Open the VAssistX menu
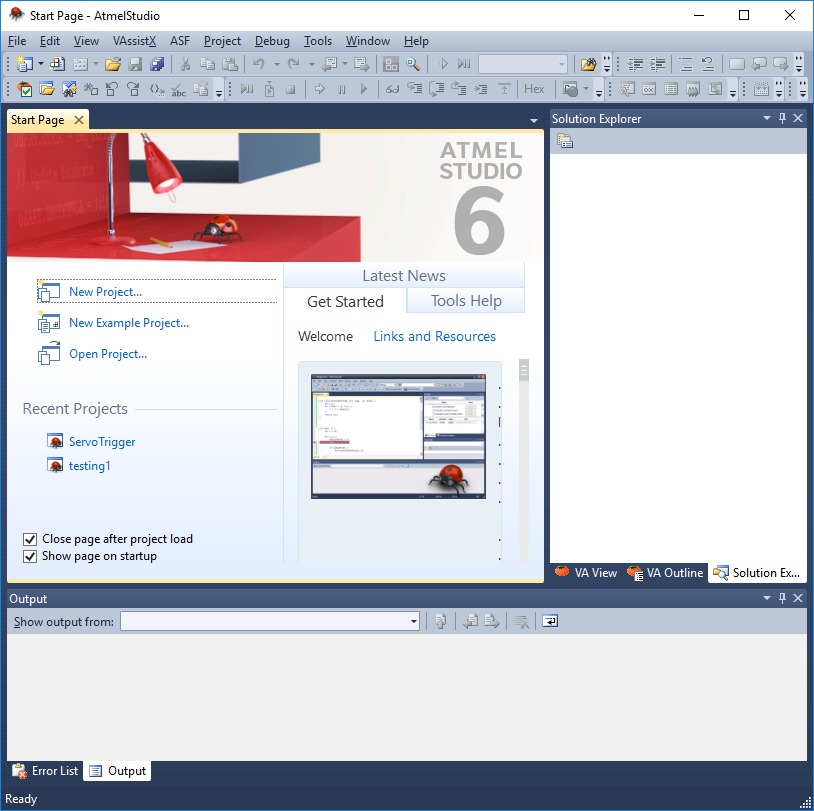This screenshot has height=811, width=814. tap(134, 41)
